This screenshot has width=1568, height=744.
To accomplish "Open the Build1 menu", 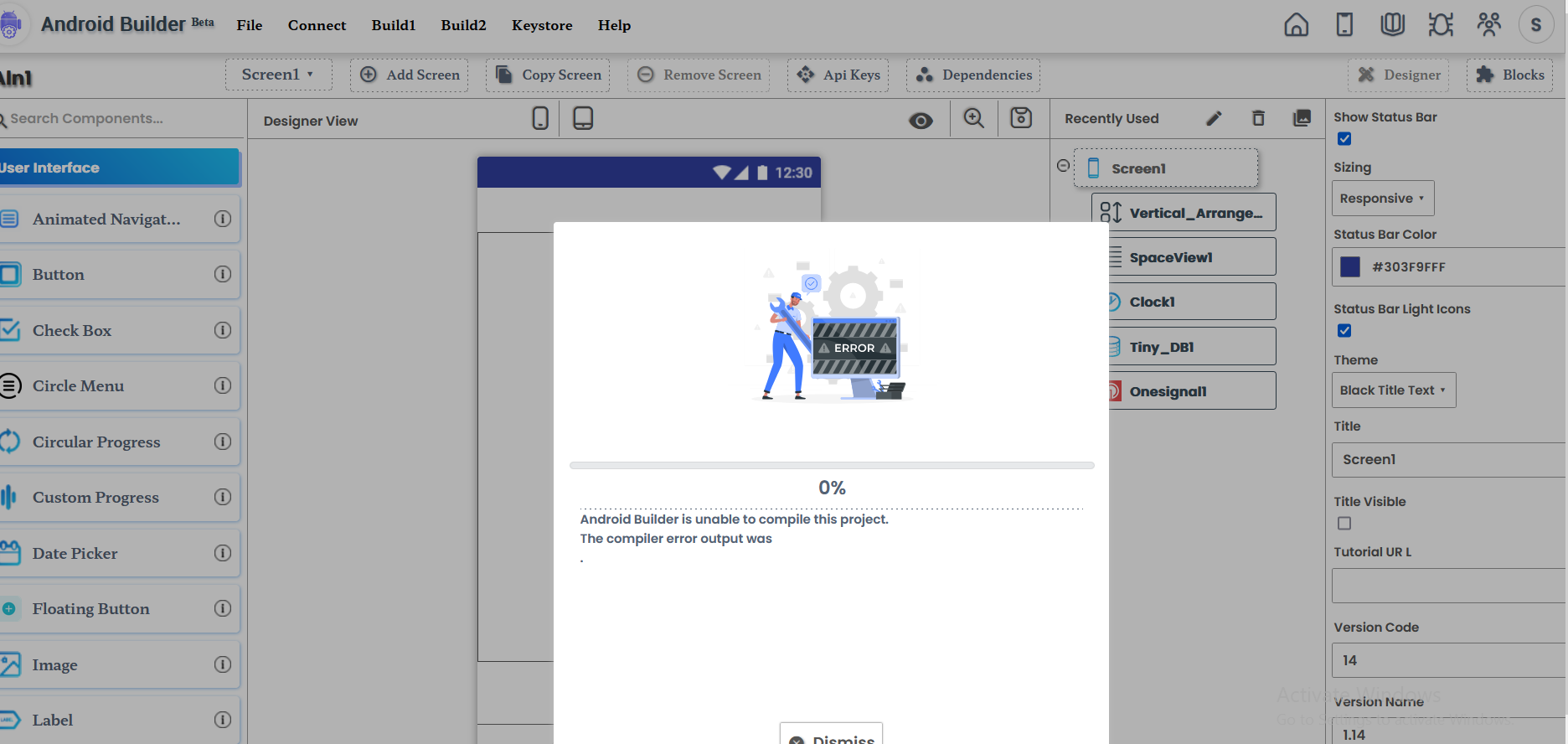I will pyautogui.click(x=394, y=25).
